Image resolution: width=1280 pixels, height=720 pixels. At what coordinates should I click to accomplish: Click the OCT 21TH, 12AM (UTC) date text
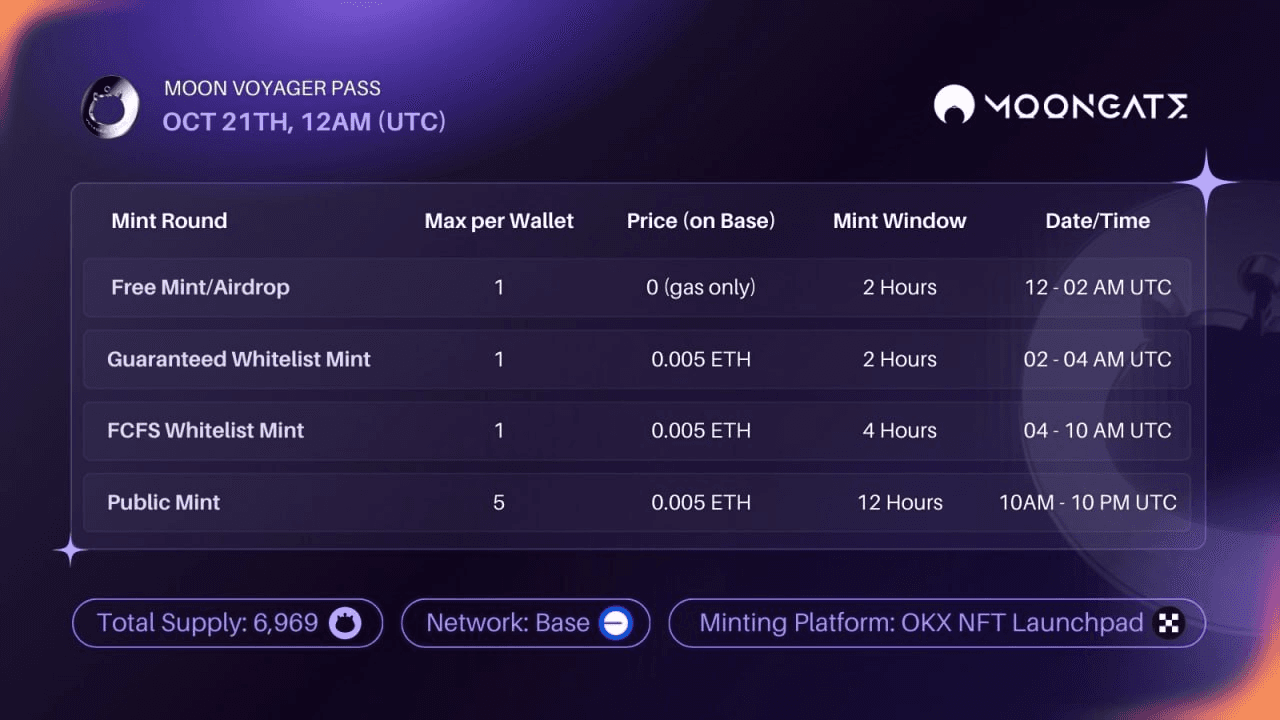click(304, 122)
